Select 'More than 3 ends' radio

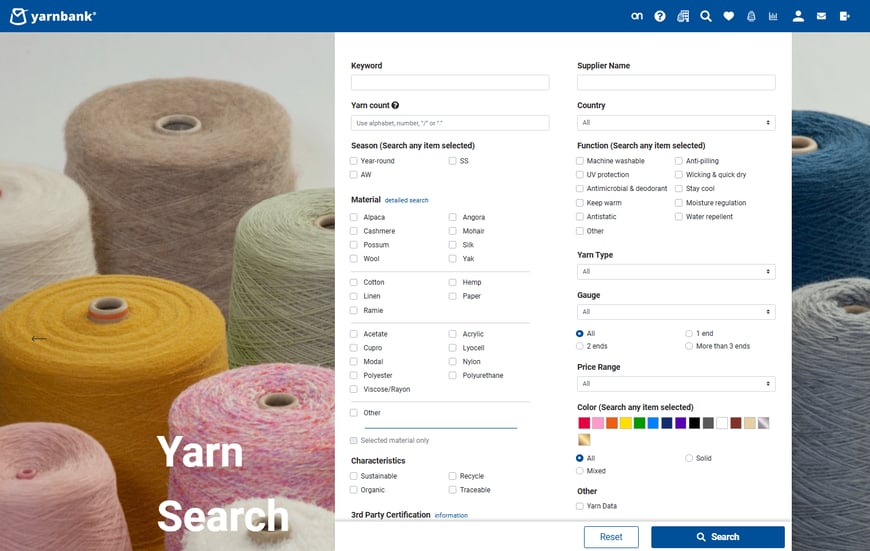689,346
